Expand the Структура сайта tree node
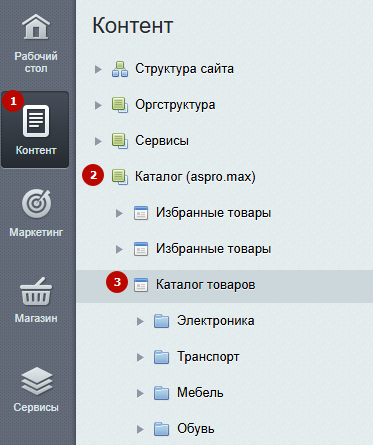The height and width of the screenshot is (445, 373). (x=98, y=69)
